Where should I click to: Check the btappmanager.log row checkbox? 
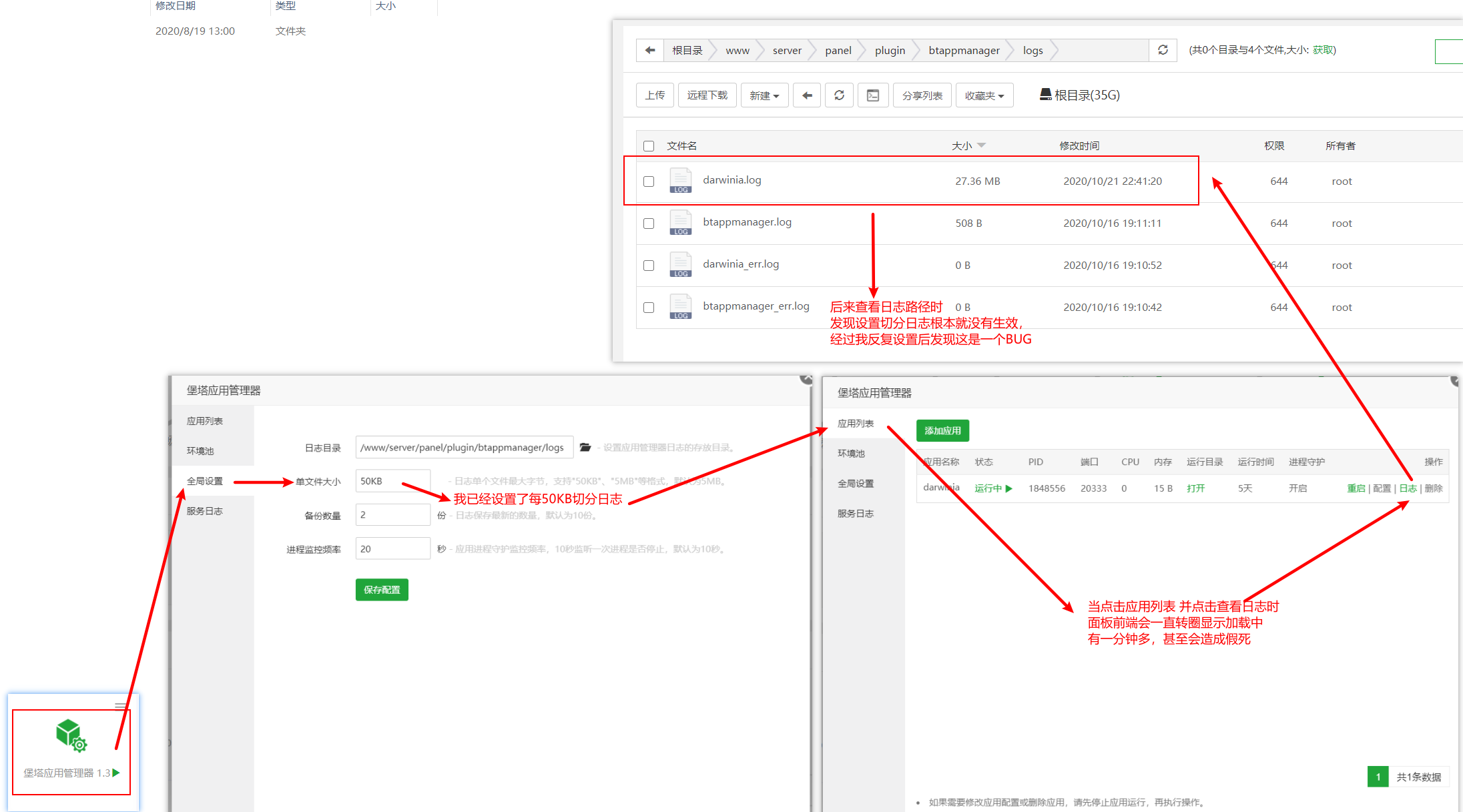pyautogui.click(x=649, y=224)
